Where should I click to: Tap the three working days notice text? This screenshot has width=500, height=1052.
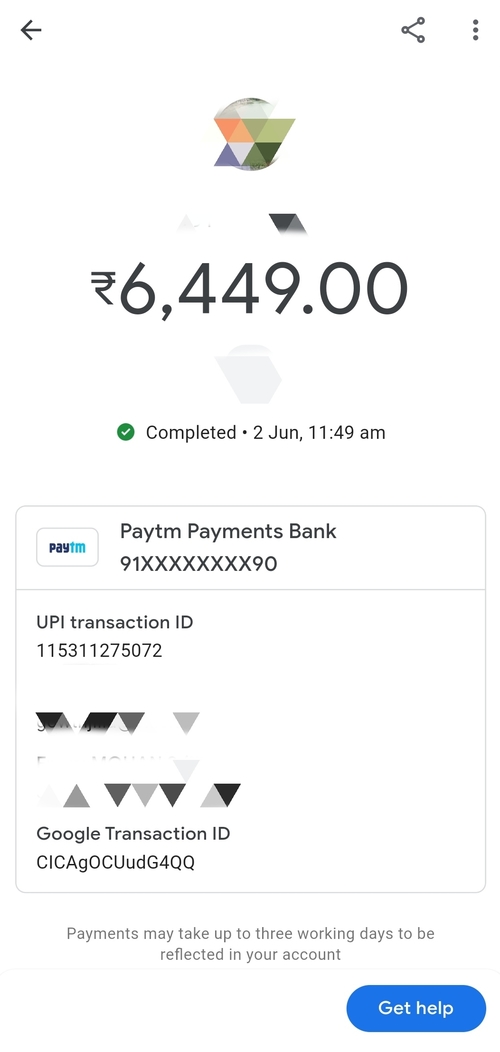pos(250,943)
